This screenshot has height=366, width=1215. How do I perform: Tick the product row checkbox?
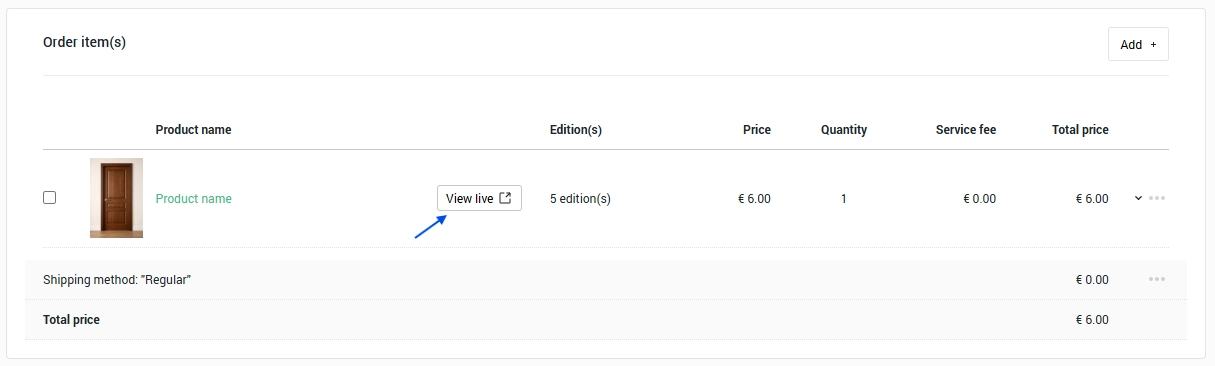click(49, 198)
